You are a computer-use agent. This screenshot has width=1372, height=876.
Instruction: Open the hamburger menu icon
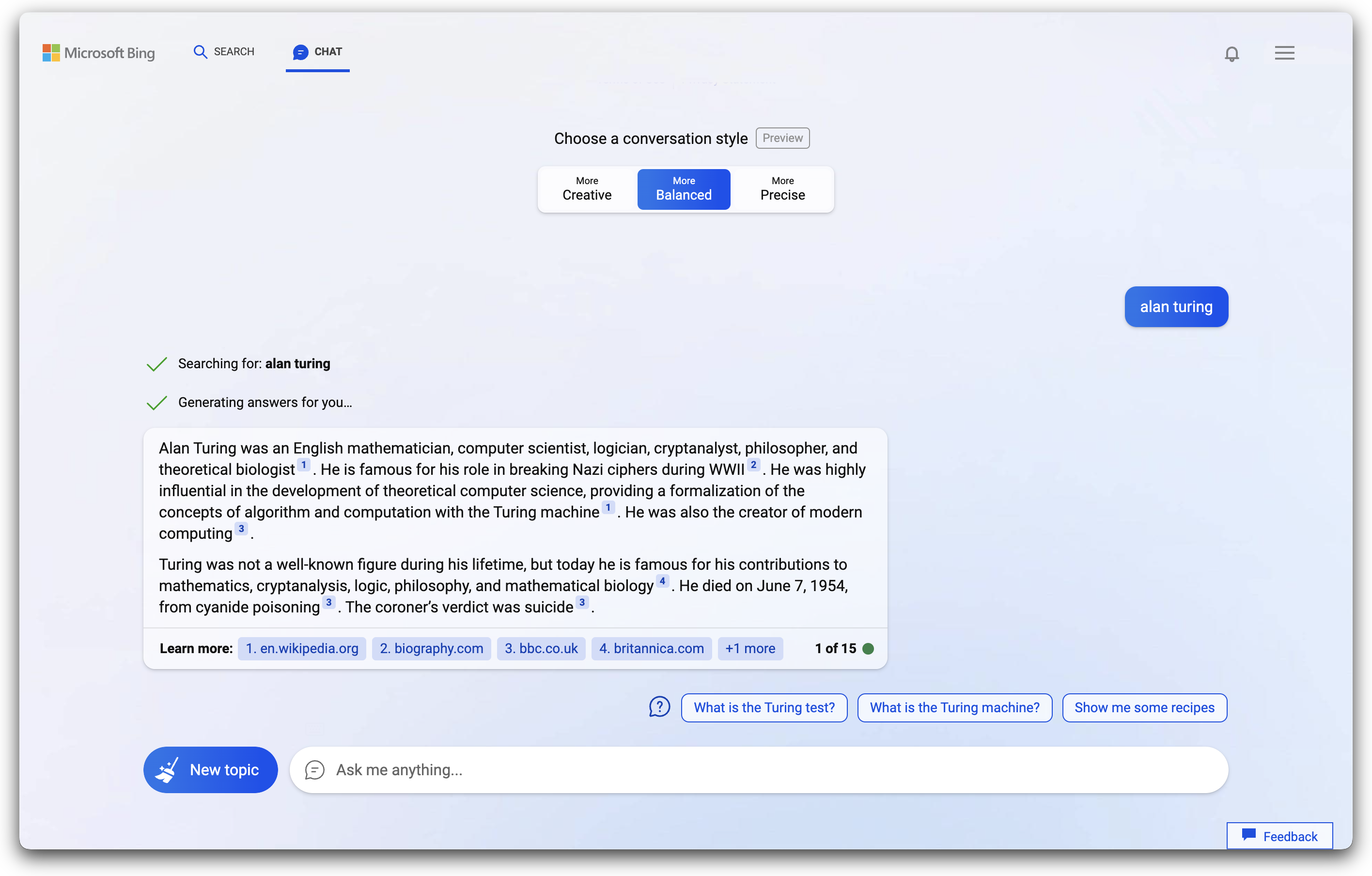(1284, 53)
